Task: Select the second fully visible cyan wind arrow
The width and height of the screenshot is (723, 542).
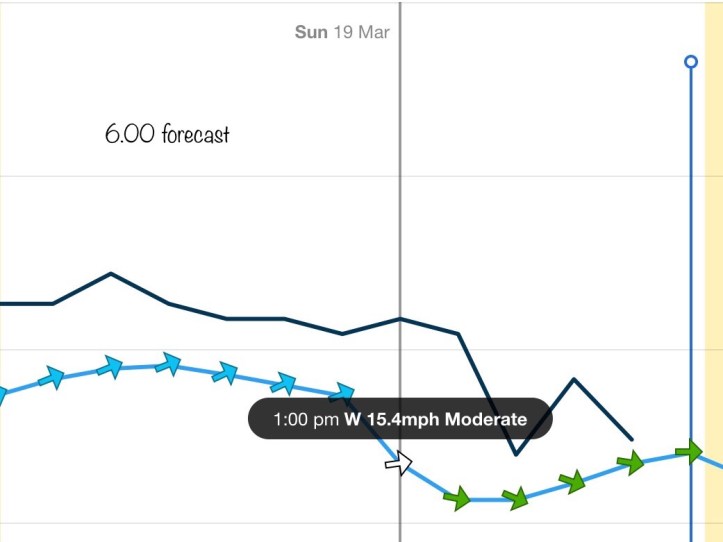Action: point(111,367)
